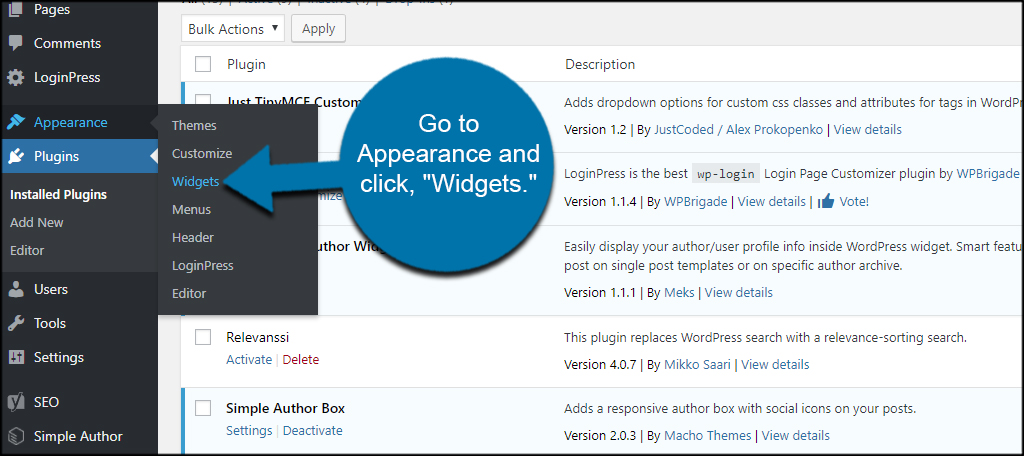Open Widgets in Appearance submenu
Screen dimensions: 1024x456
[195, 182]
